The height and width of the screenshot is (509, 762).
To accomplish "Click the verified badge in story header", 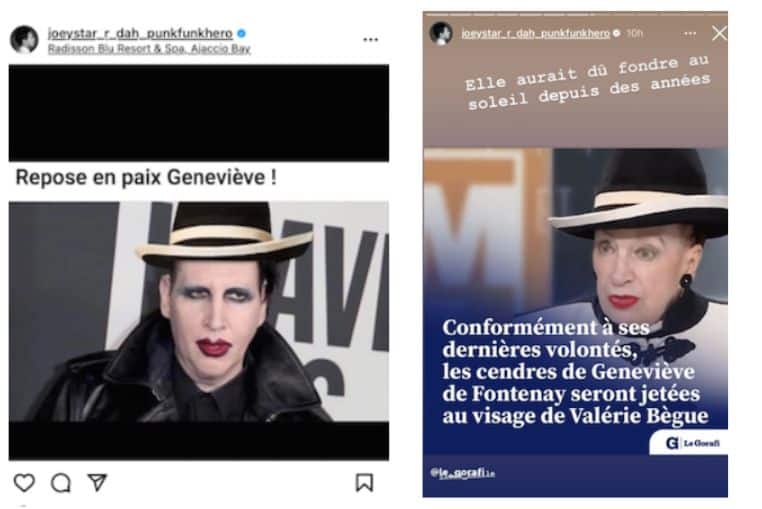I will click(616, 33).
